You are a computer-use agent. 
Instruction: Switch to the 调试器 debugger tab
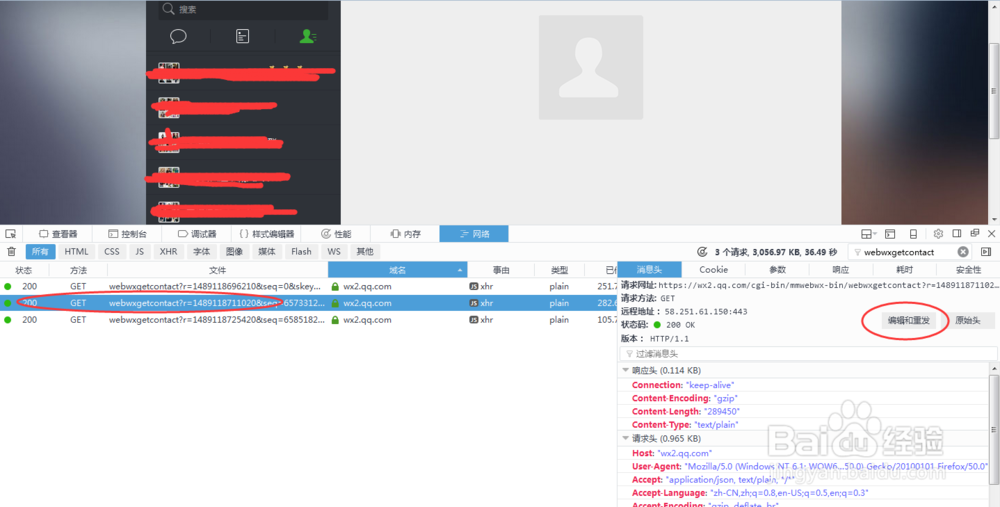pos(197,234)
